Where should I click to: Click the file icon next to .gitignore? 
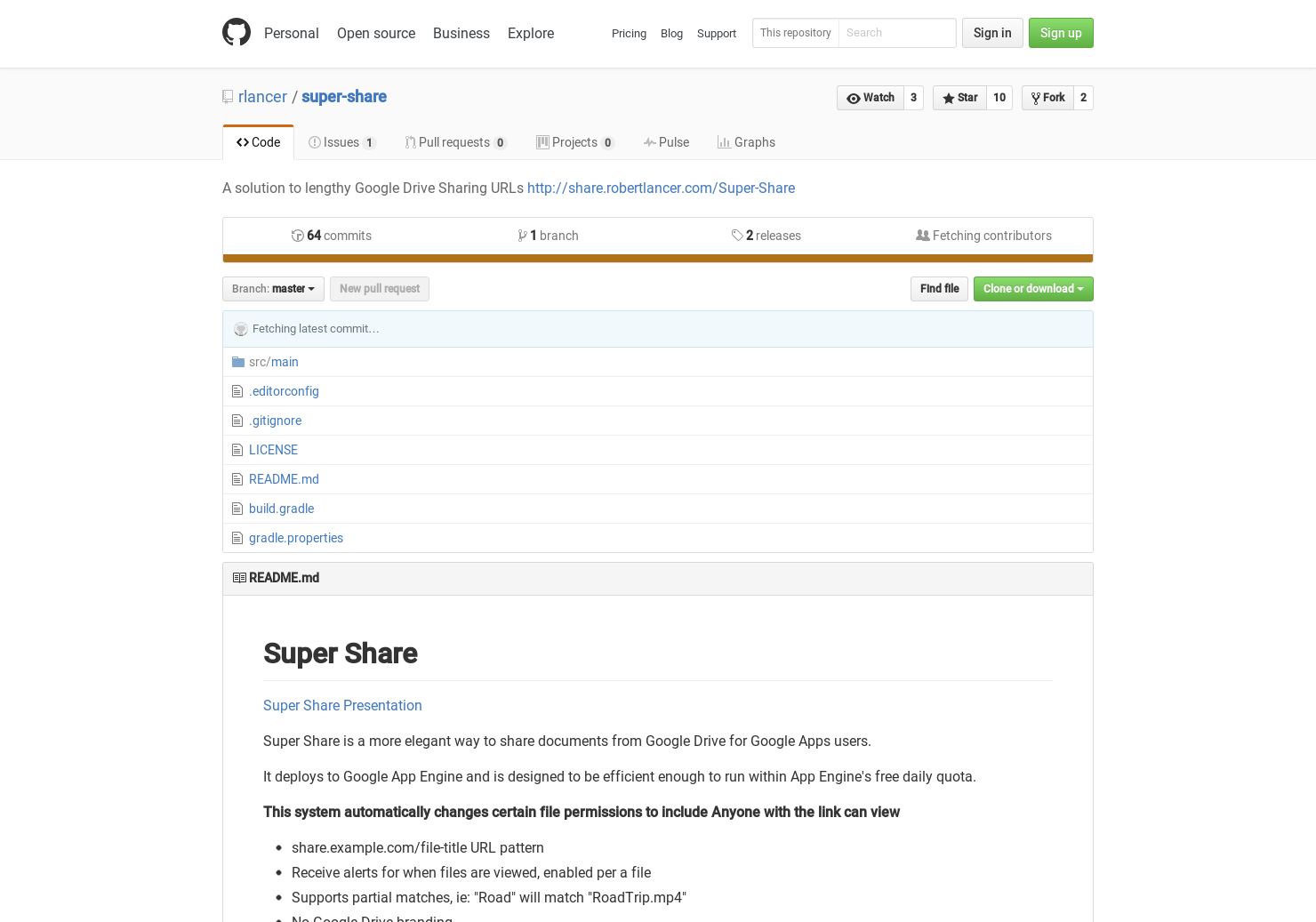click(237, 421)
